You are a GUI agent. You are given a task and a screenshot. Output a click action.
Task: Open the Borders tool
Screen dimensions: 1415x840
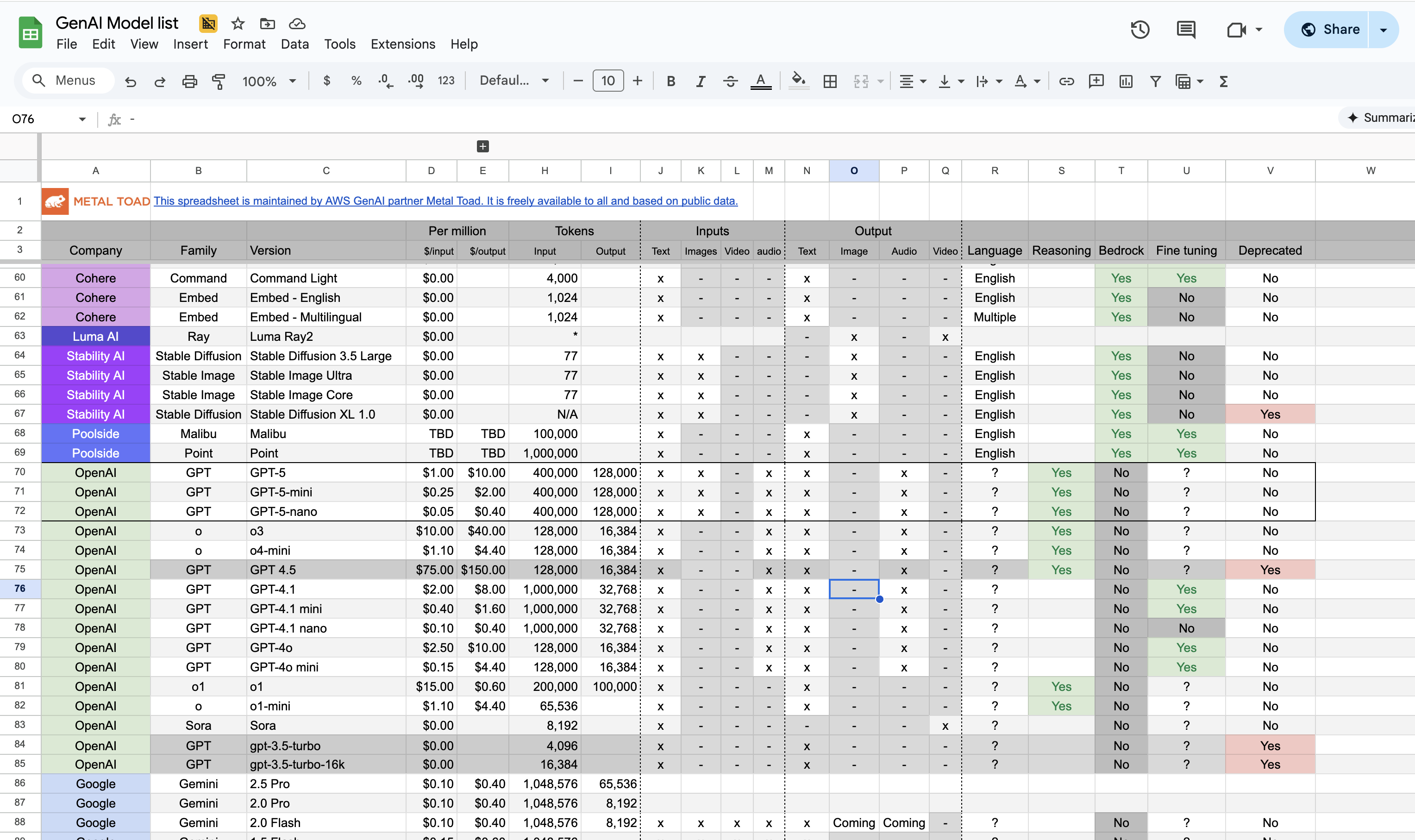830,81
